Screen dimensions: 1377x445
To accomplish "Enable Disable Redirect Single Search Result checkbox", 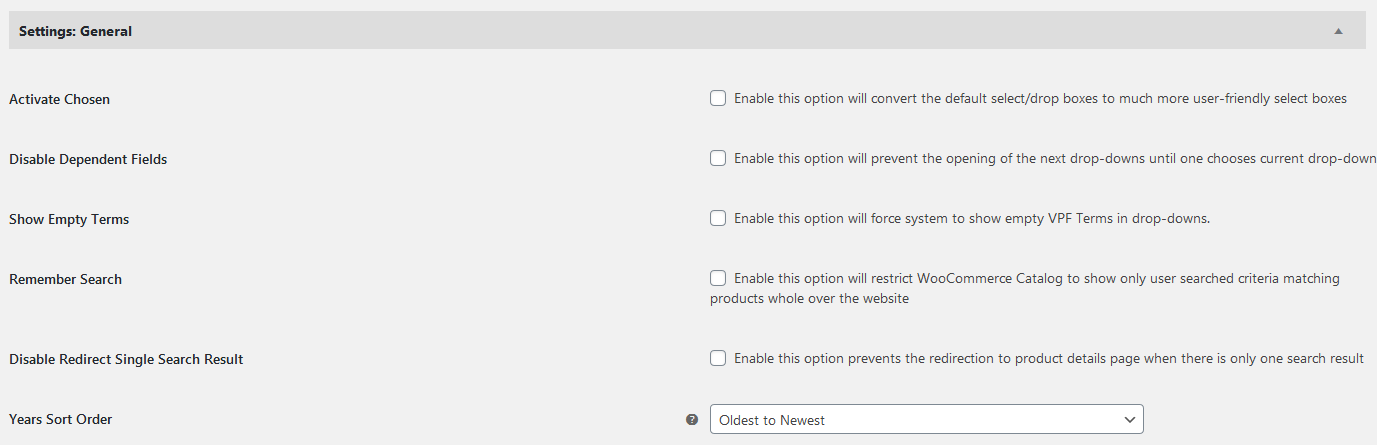I will point(718,358).
